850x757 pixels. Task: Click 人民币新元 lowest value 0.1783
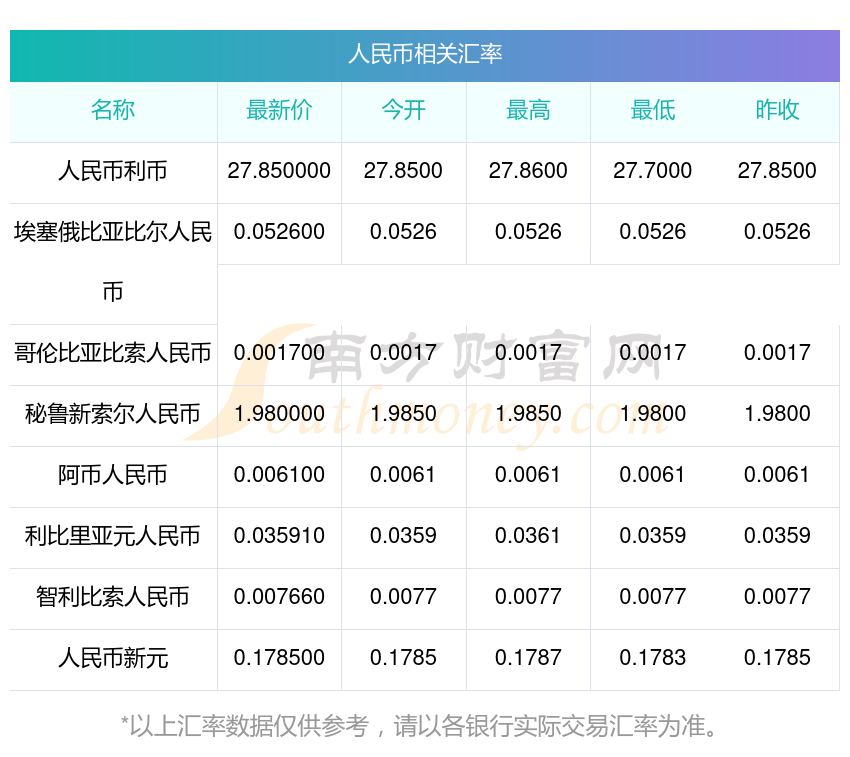[653, 658]
